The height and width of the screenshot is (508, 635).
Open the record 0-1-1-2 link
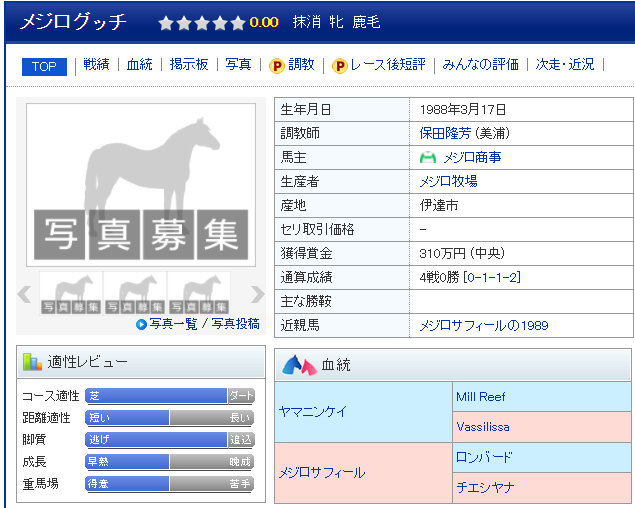point(492,277)
